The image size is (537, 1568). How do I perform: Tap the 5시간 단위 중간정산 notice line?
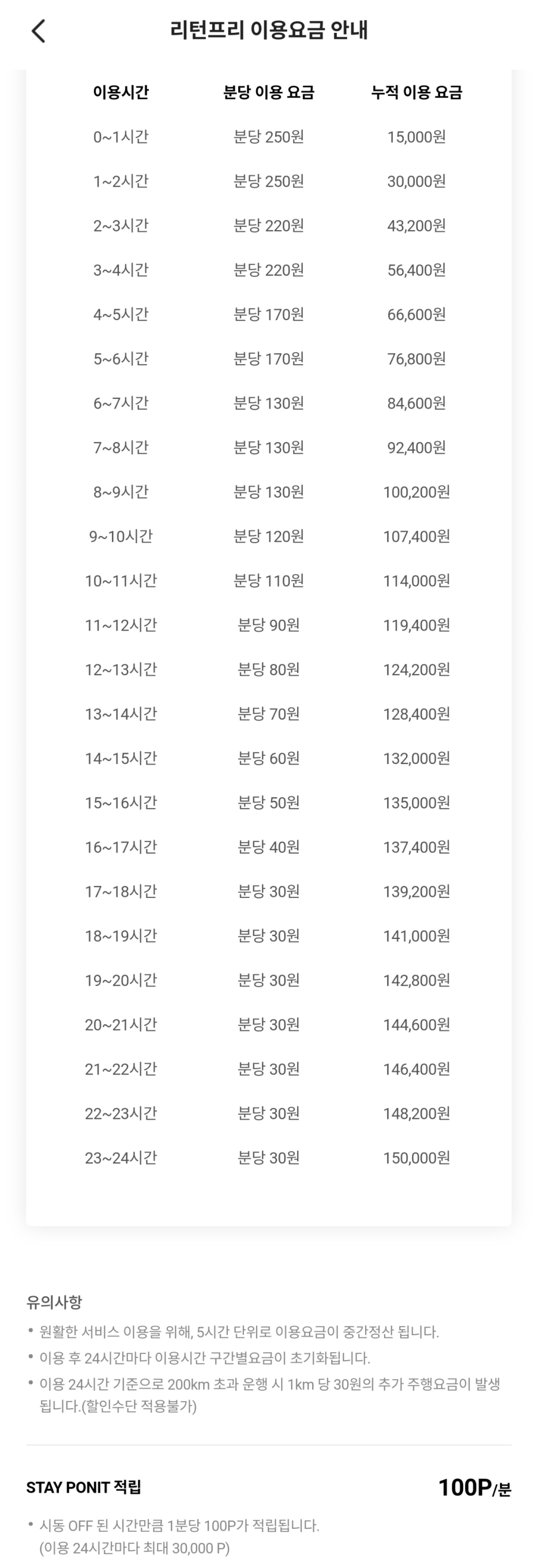coord(239,1332)
